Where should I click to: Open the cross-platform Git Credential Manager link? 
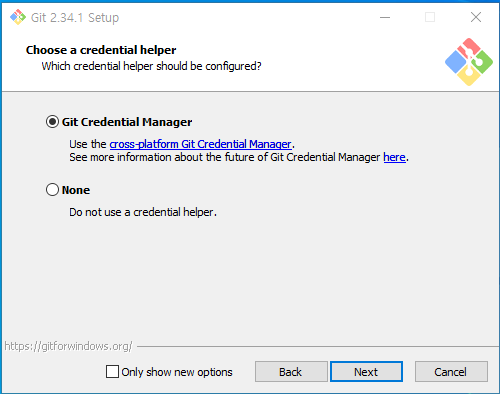point(200,144)
